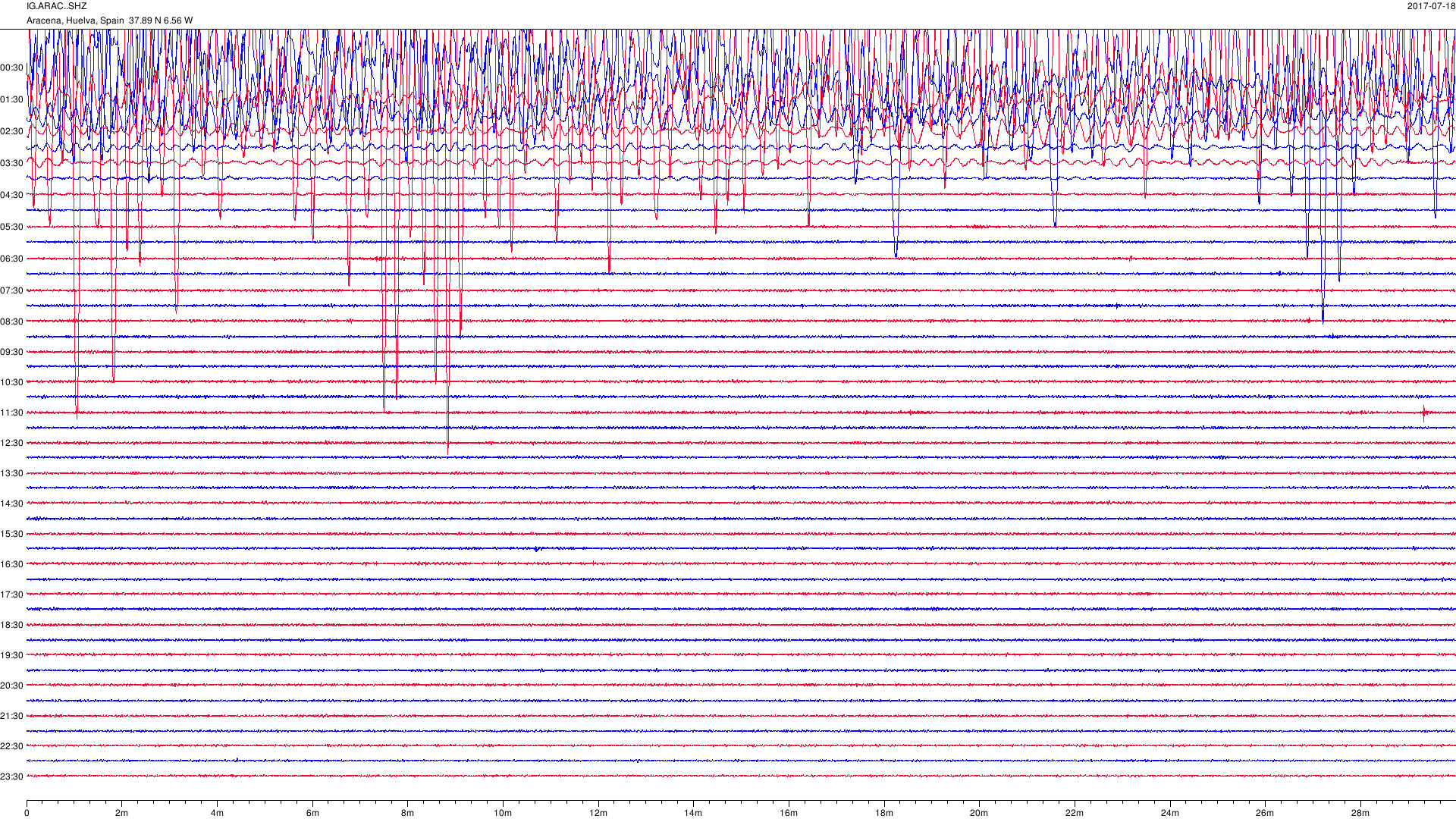This screenshot has height=819, width=1456.
Task: Select the 06:30 time label
Action: (11, 259)
